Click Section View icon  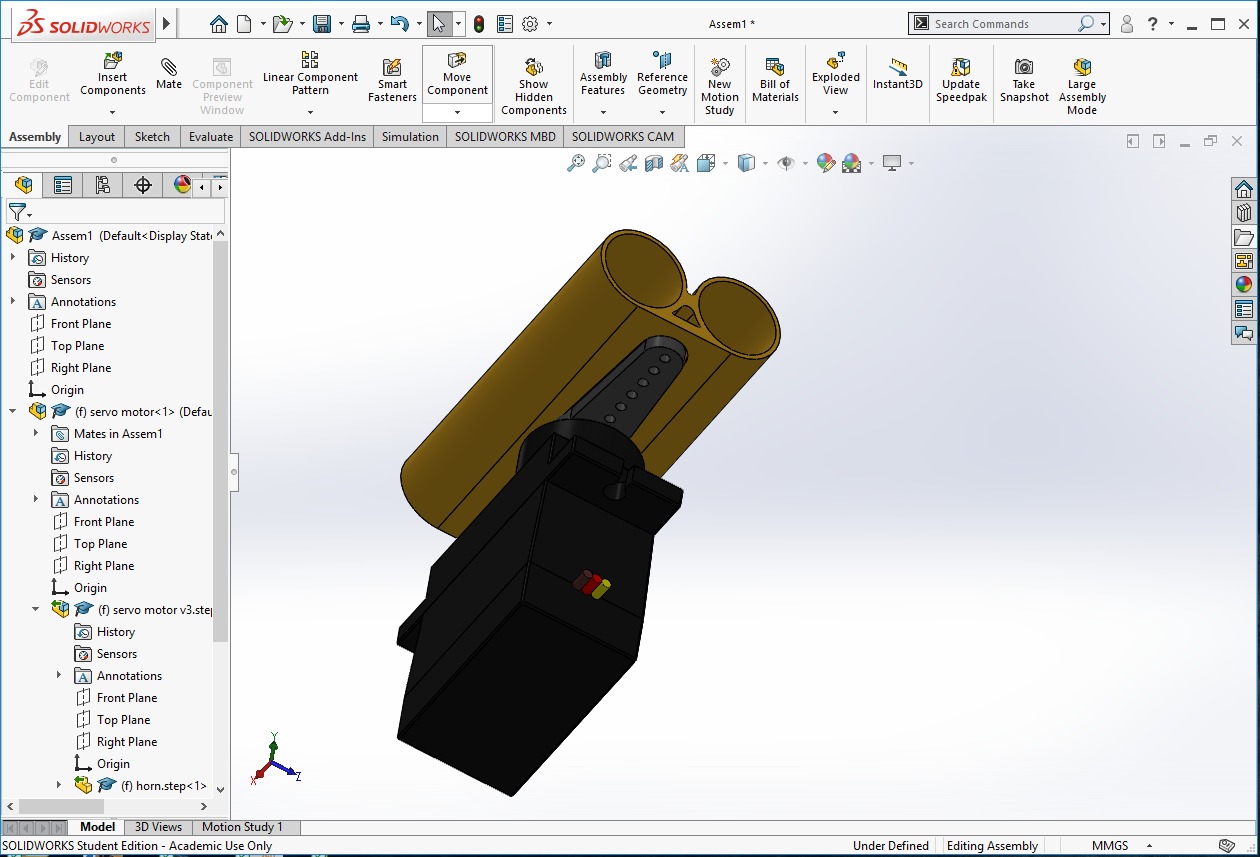pos(654,163)
